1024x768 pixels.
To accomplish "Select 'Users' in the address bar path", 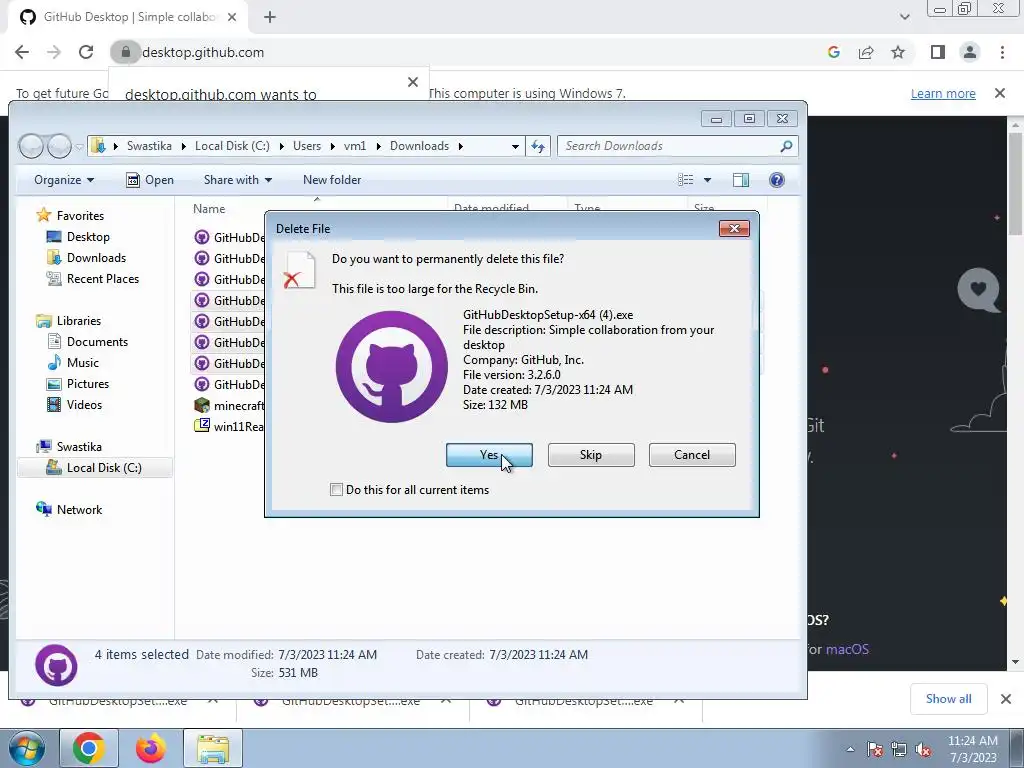I will coord(307,146).
